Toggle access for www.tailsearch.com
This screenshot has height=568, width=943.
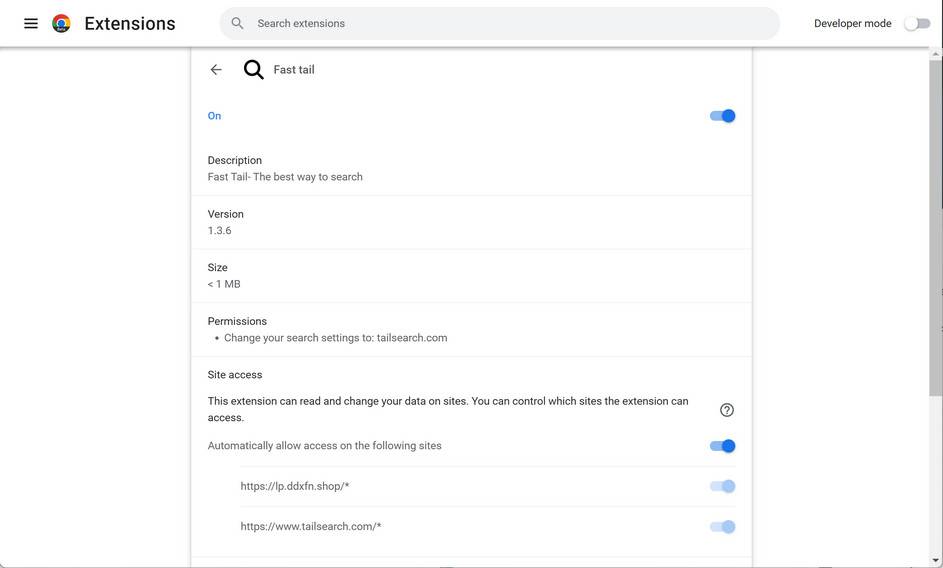[x=723, y=527]
